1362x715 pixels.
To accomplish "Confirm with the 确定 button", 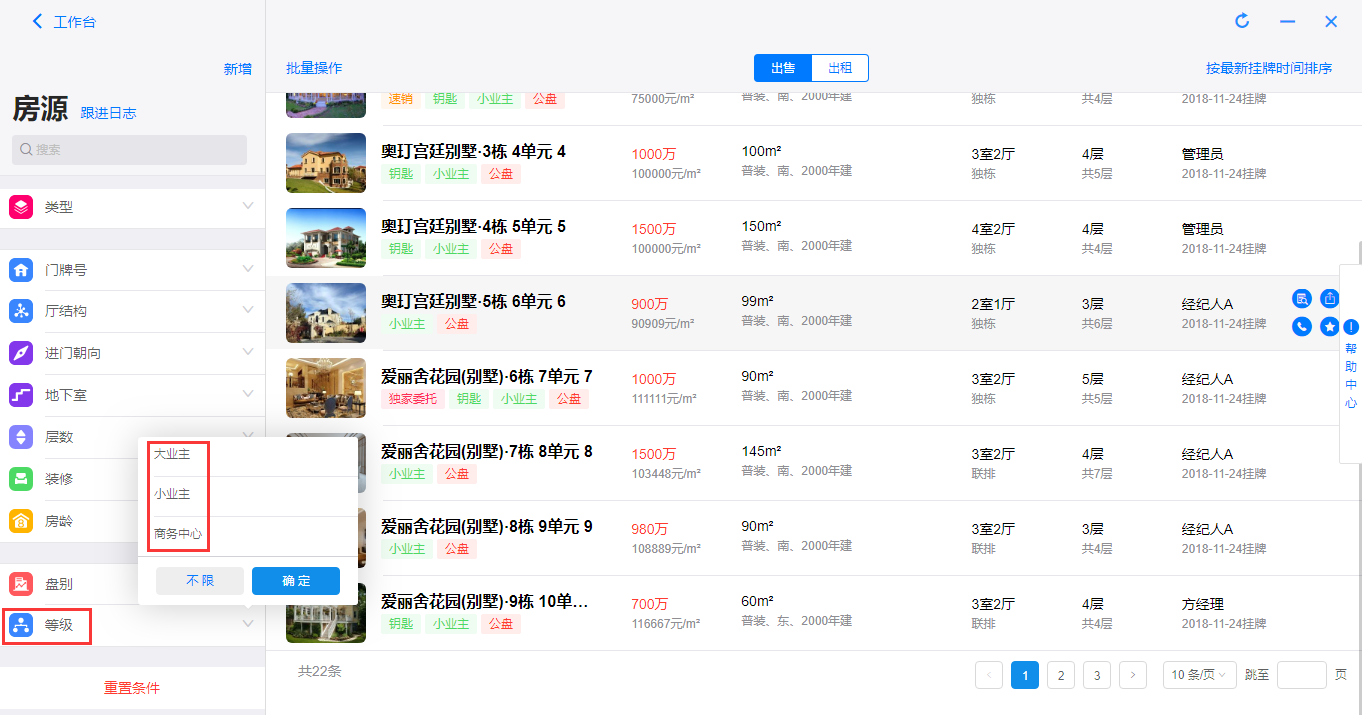I will [x=296, y=581].
